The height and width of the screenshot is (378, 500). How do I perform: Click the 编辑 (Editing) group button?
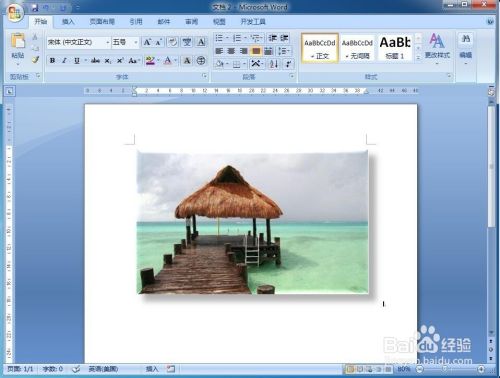(466, 48)
